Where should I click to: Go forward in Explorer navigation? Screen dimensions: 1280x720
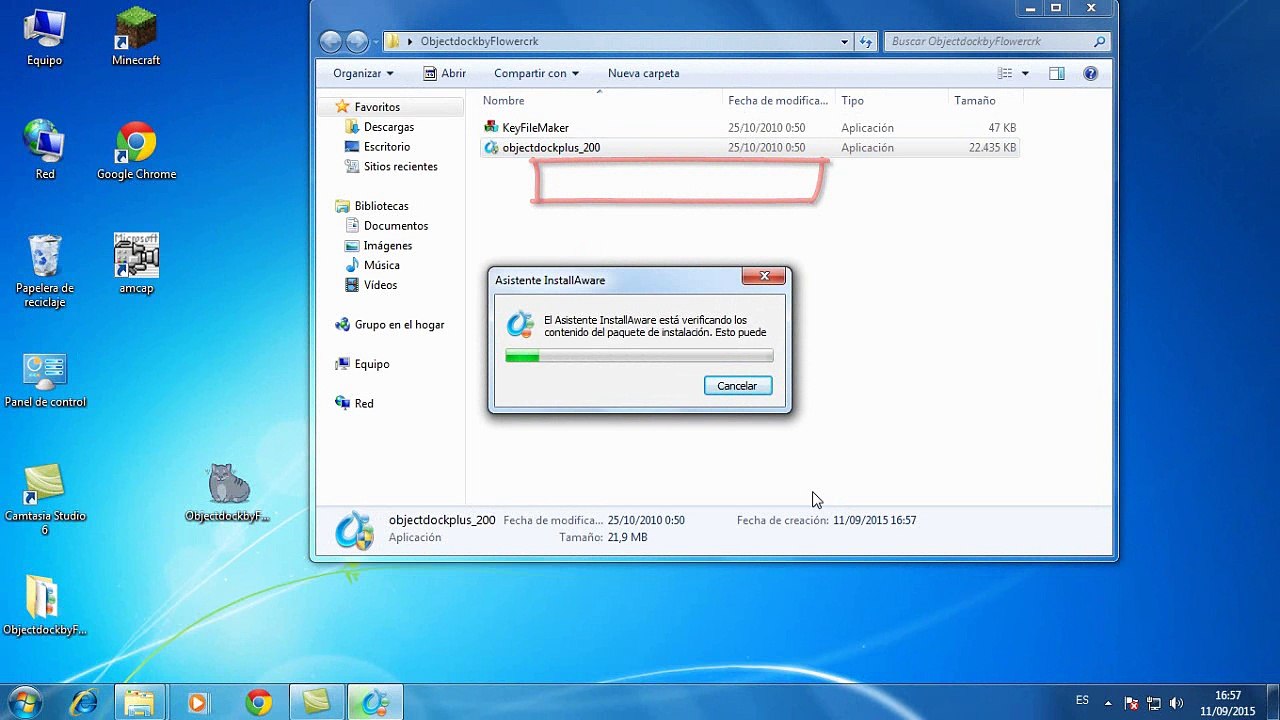pyautogui.click(x=357, y=41)
